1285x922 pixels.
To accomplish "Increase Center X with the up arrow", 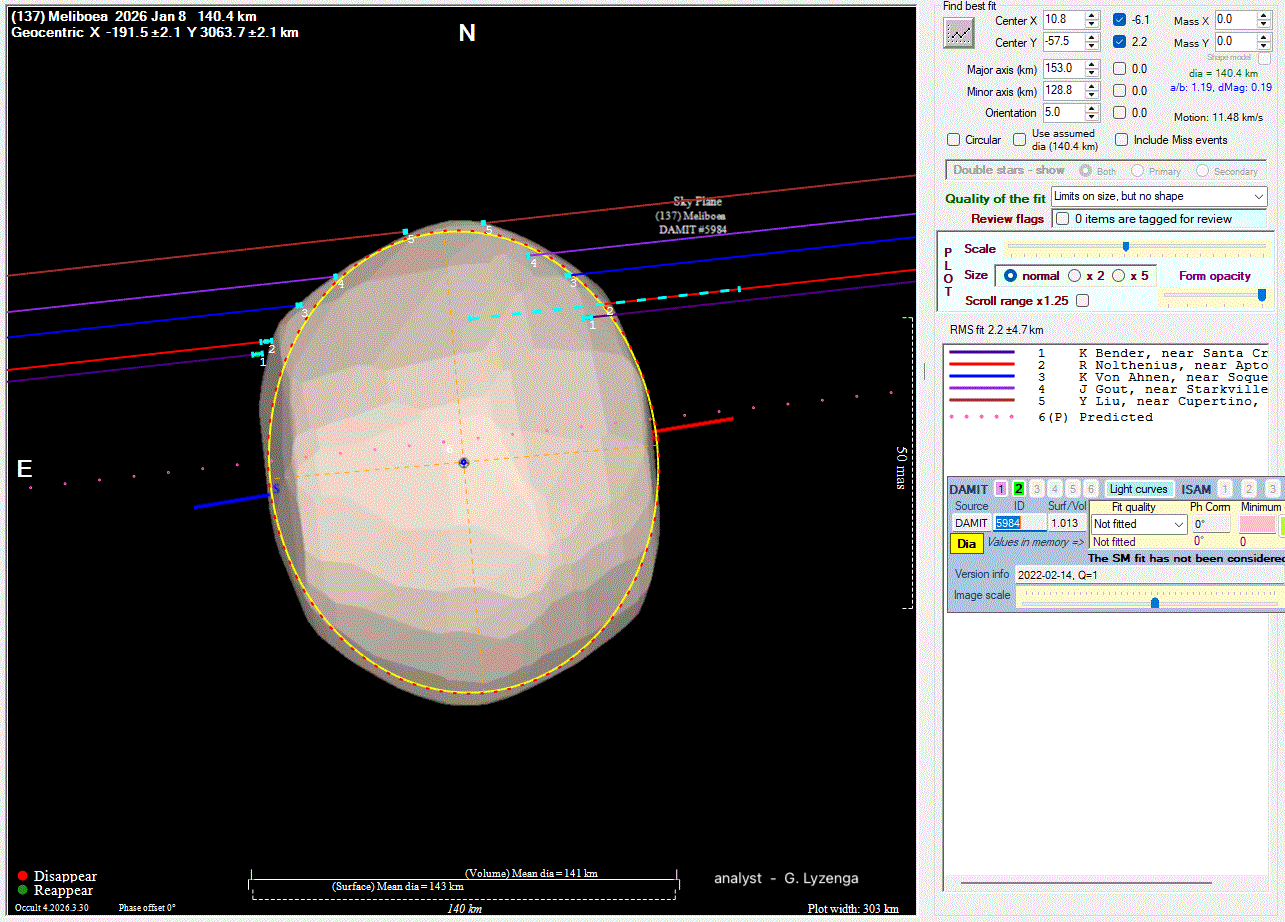I will (1092, 16).
